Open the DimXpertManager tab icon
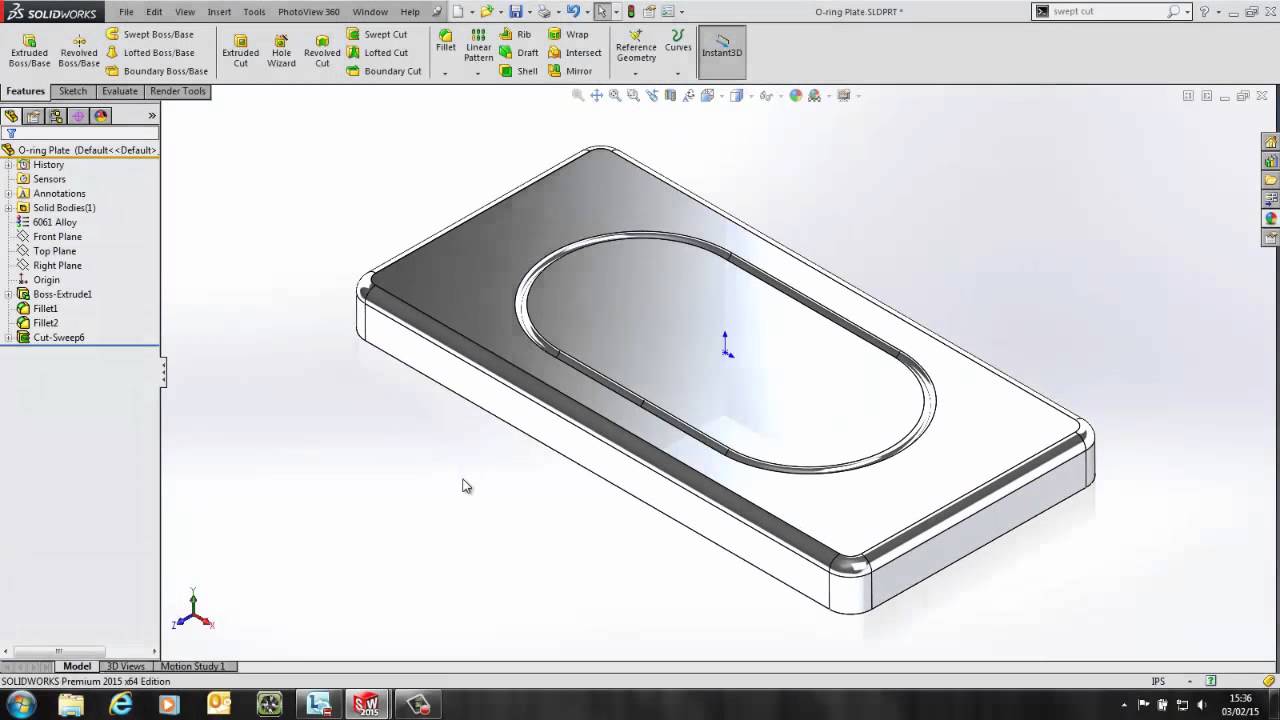 (78, 116)
